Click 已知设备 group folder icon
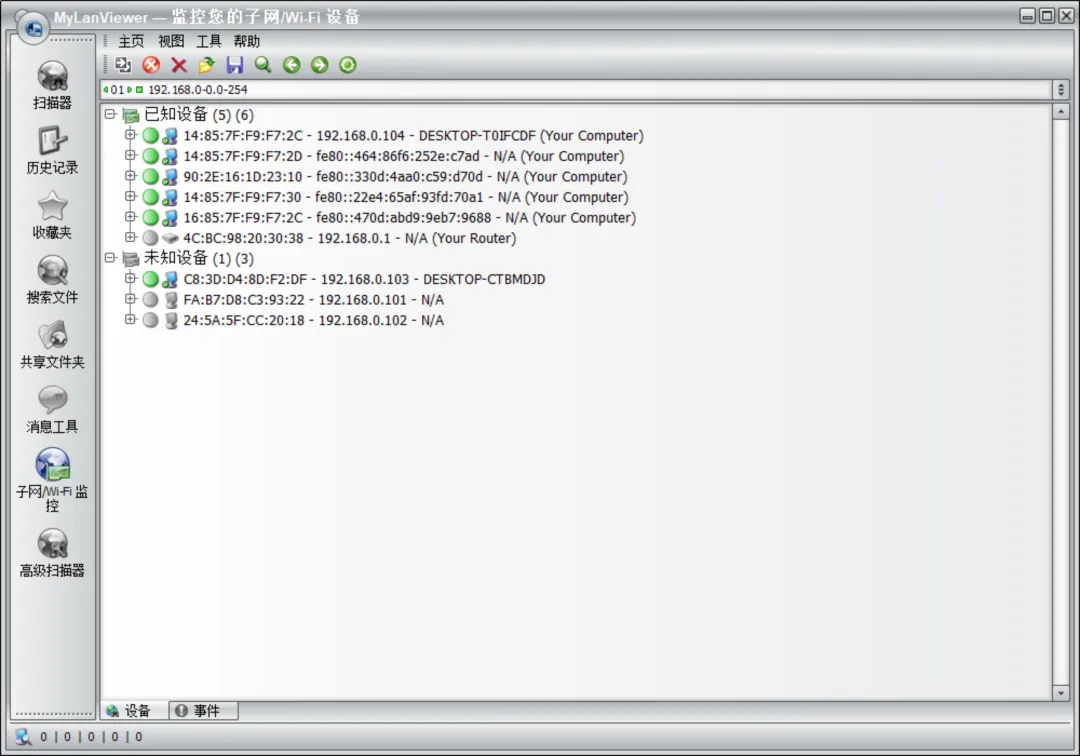The image size is (1080, 756). [130, 115]
